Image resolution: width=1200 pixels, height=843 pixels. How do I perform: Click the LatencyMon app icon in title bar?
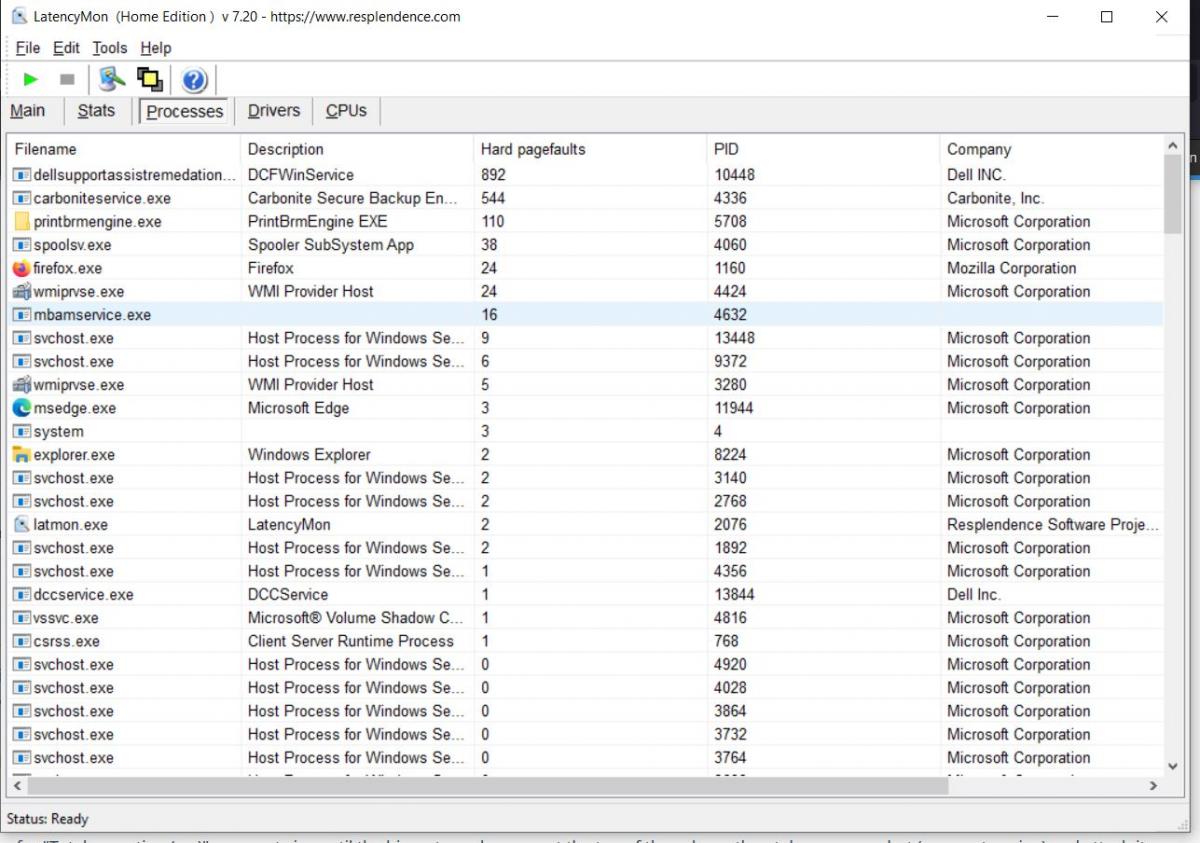(18, 17)
